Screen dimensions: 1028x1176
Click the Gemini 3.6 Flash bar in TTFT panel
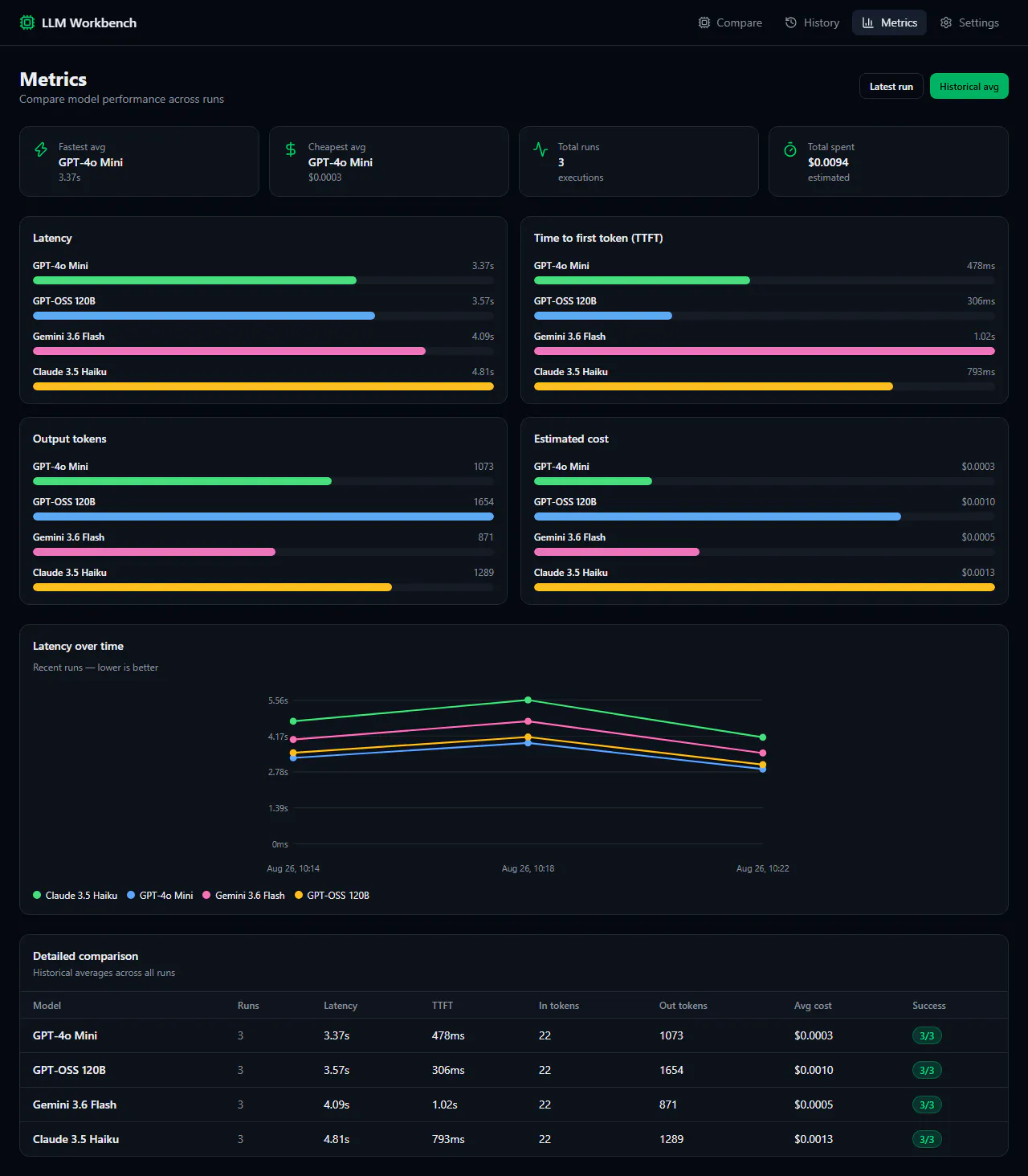pyautogui.click(x=765, y=351)
